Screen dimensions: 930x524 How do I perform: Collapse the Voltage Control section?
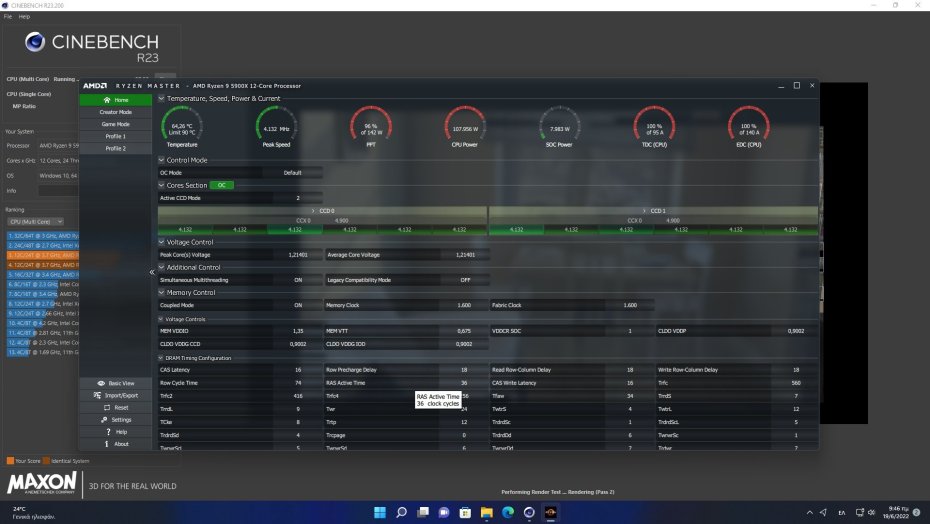tap(161, 242)
